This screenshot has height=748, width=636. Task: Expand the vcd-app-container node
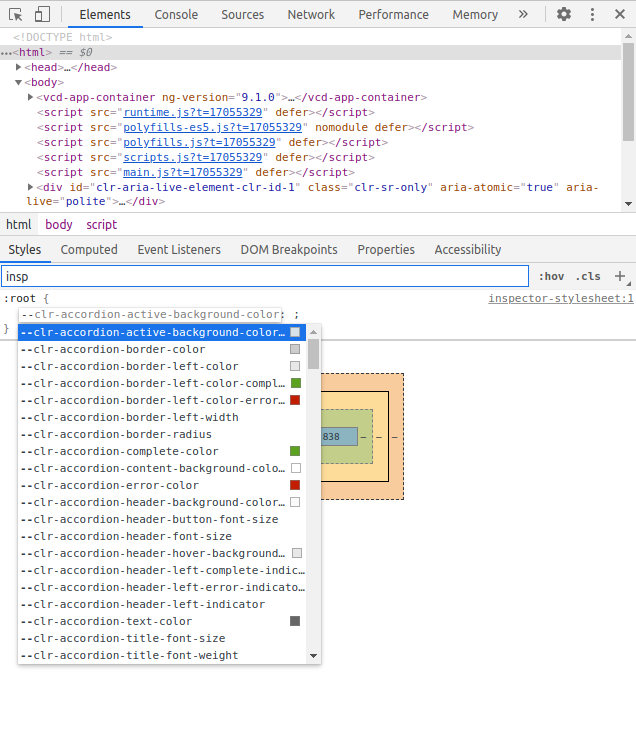coord(31,97)
